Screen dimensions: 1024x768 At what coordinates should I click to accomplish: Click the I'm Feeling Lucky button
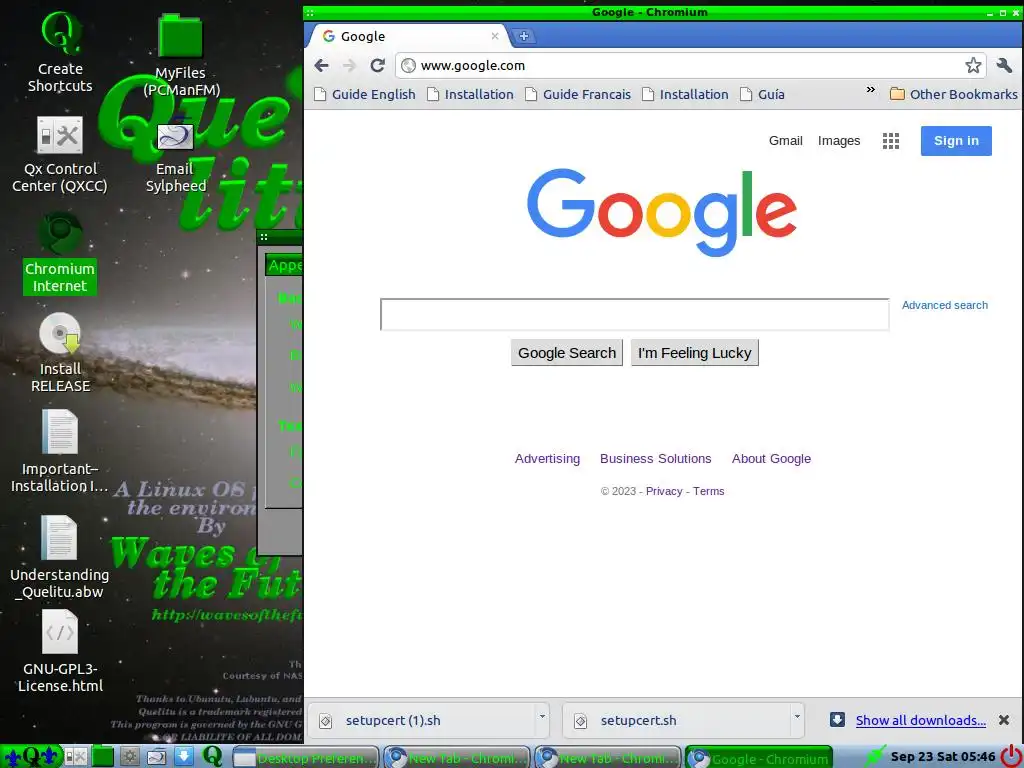click(695, 353)
